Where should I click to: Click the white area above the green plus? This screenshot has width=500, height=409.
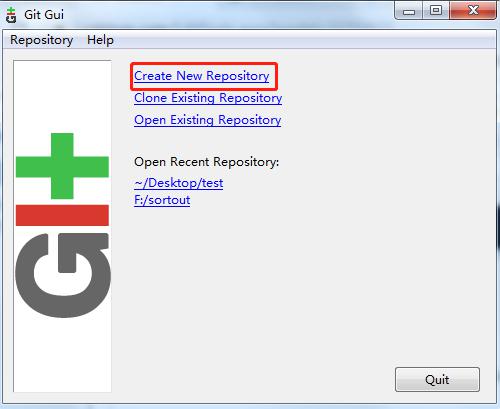(62, 97)
